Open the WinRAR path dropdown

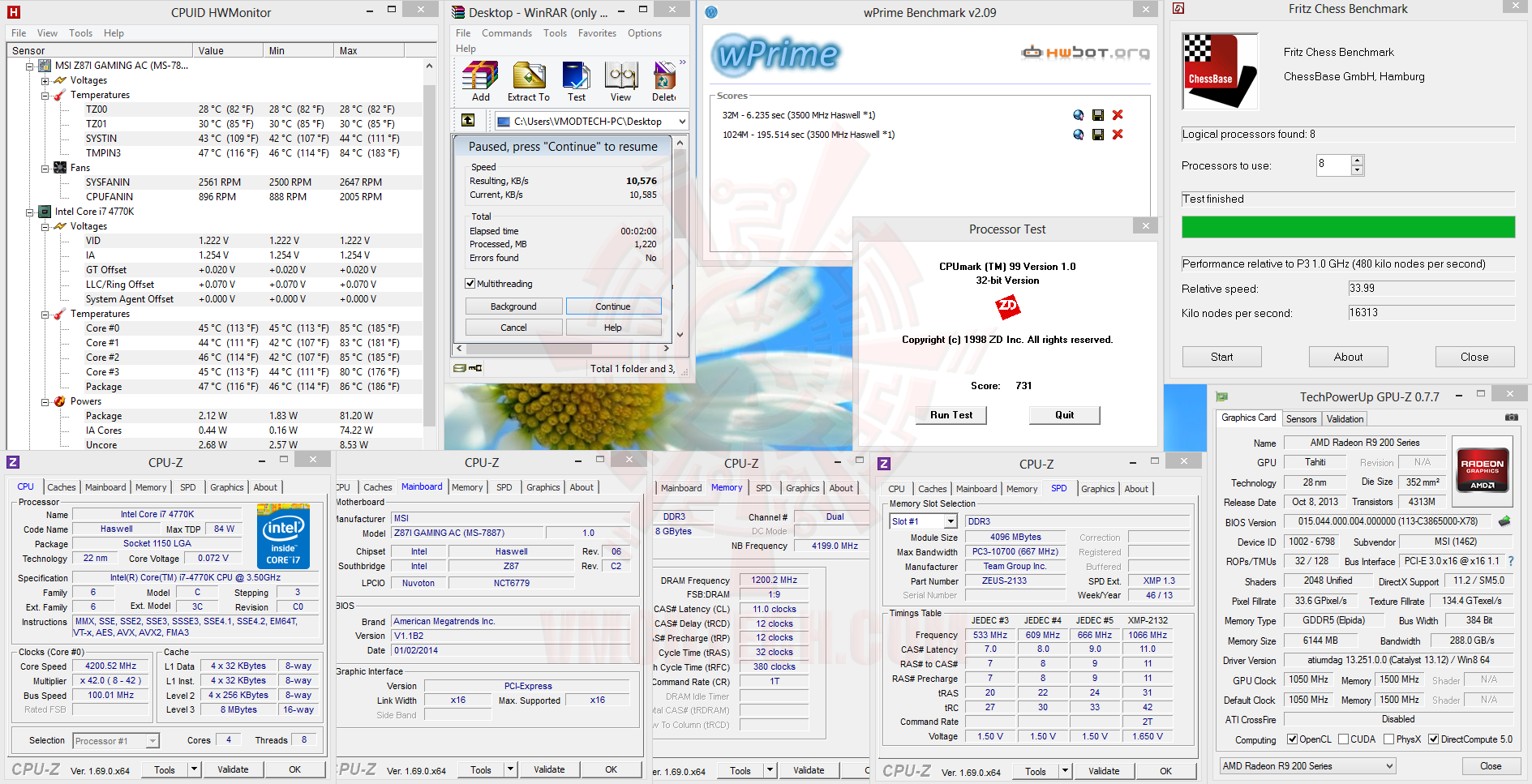click(x=682, y=121)
